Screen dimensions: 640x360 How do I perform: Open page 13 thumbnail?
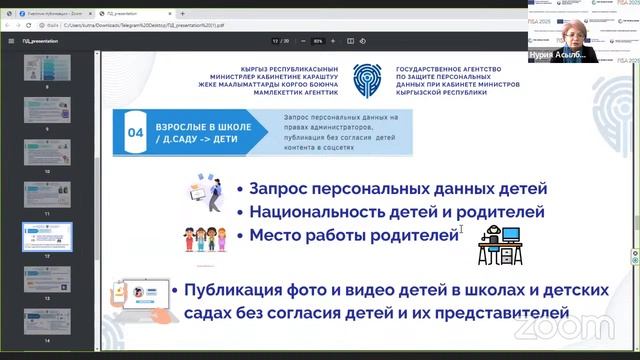(47, 279)
